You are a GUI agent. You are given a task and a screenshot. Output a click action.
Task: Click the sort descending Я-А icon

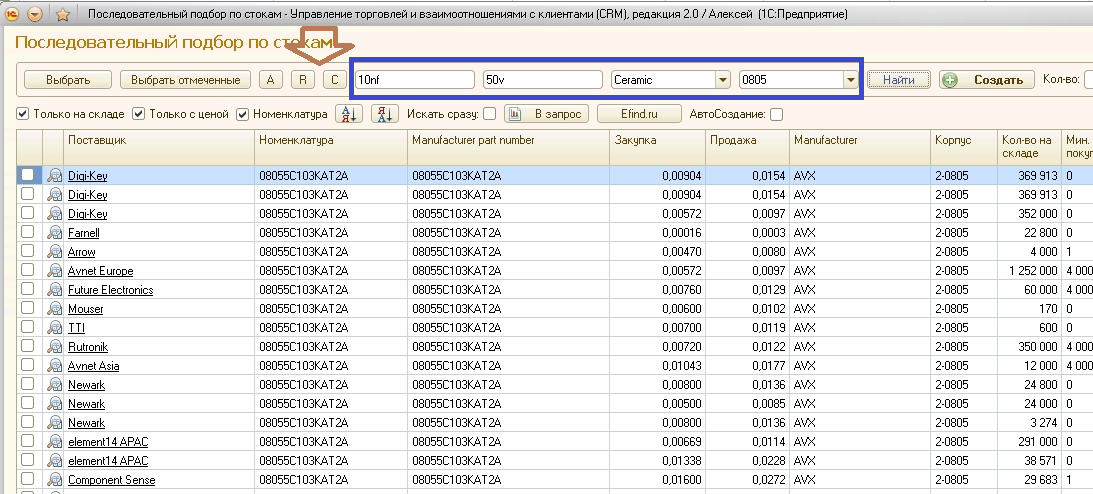[x=385, y=114]
